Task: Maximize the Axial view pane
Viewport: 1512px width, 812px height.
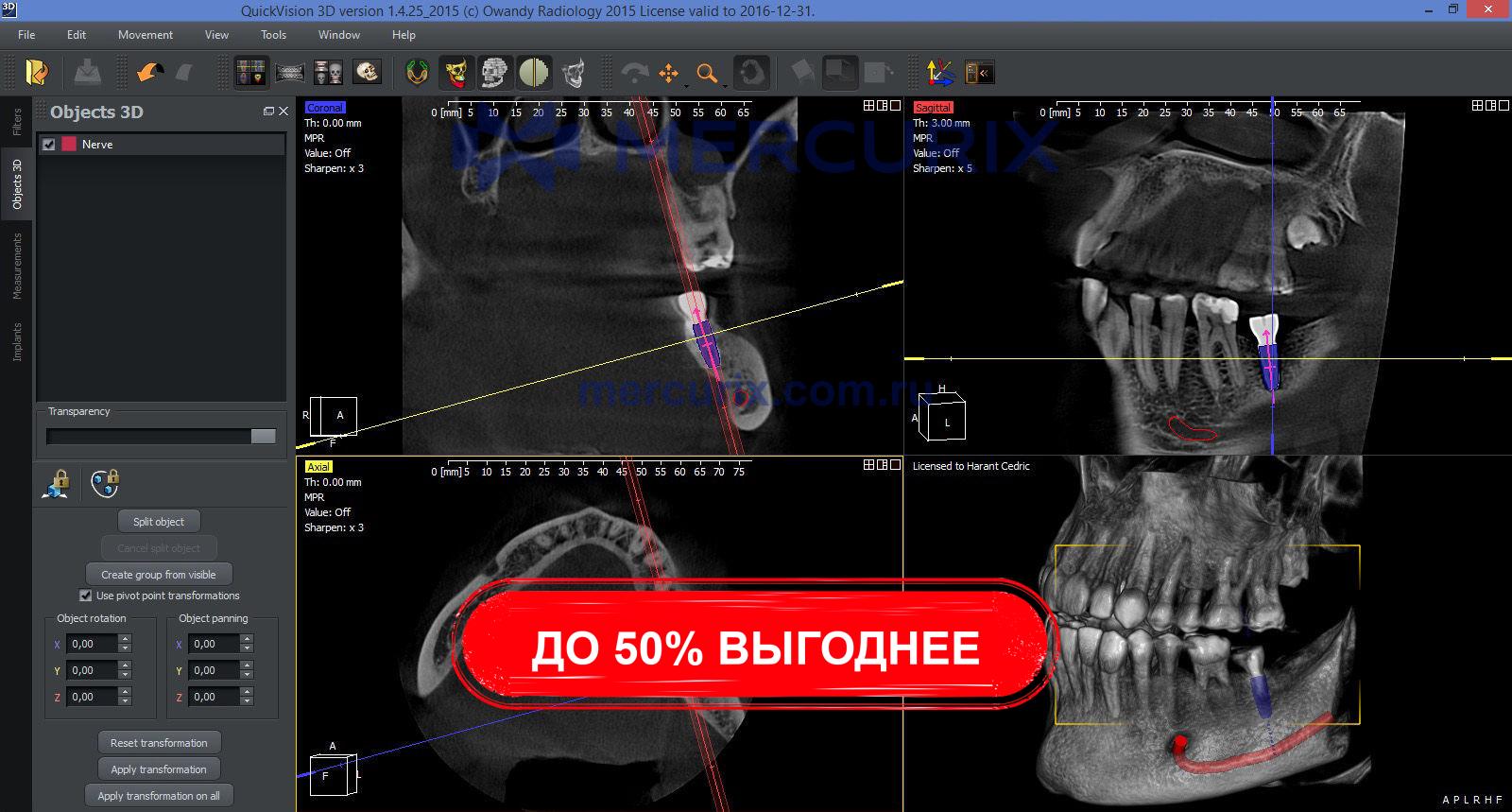Action: click(895, 465)
